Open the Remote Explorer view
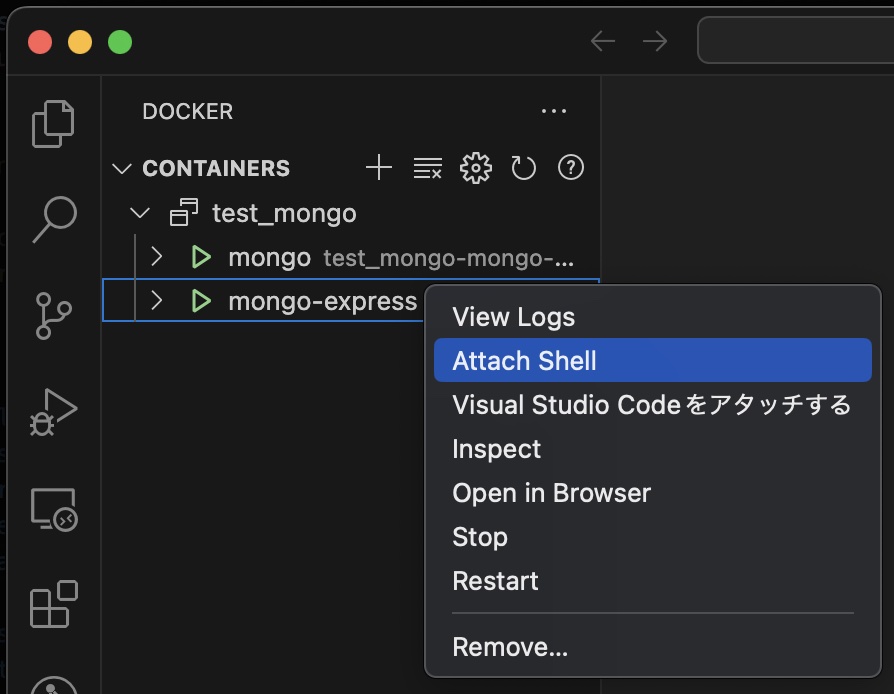 tap(54, 509)
